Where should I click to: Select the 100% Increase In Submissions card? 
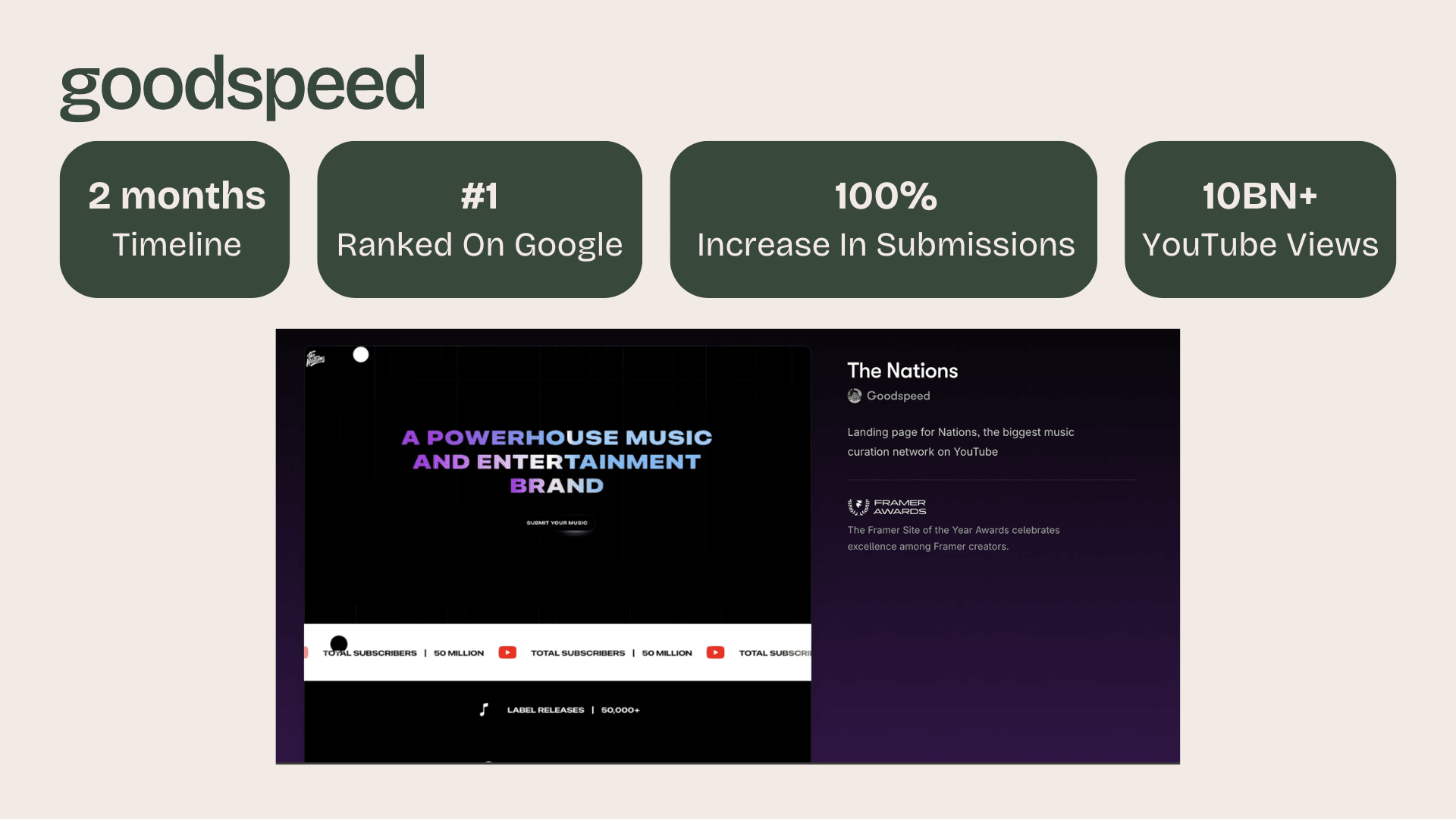(x=883, y=219)
